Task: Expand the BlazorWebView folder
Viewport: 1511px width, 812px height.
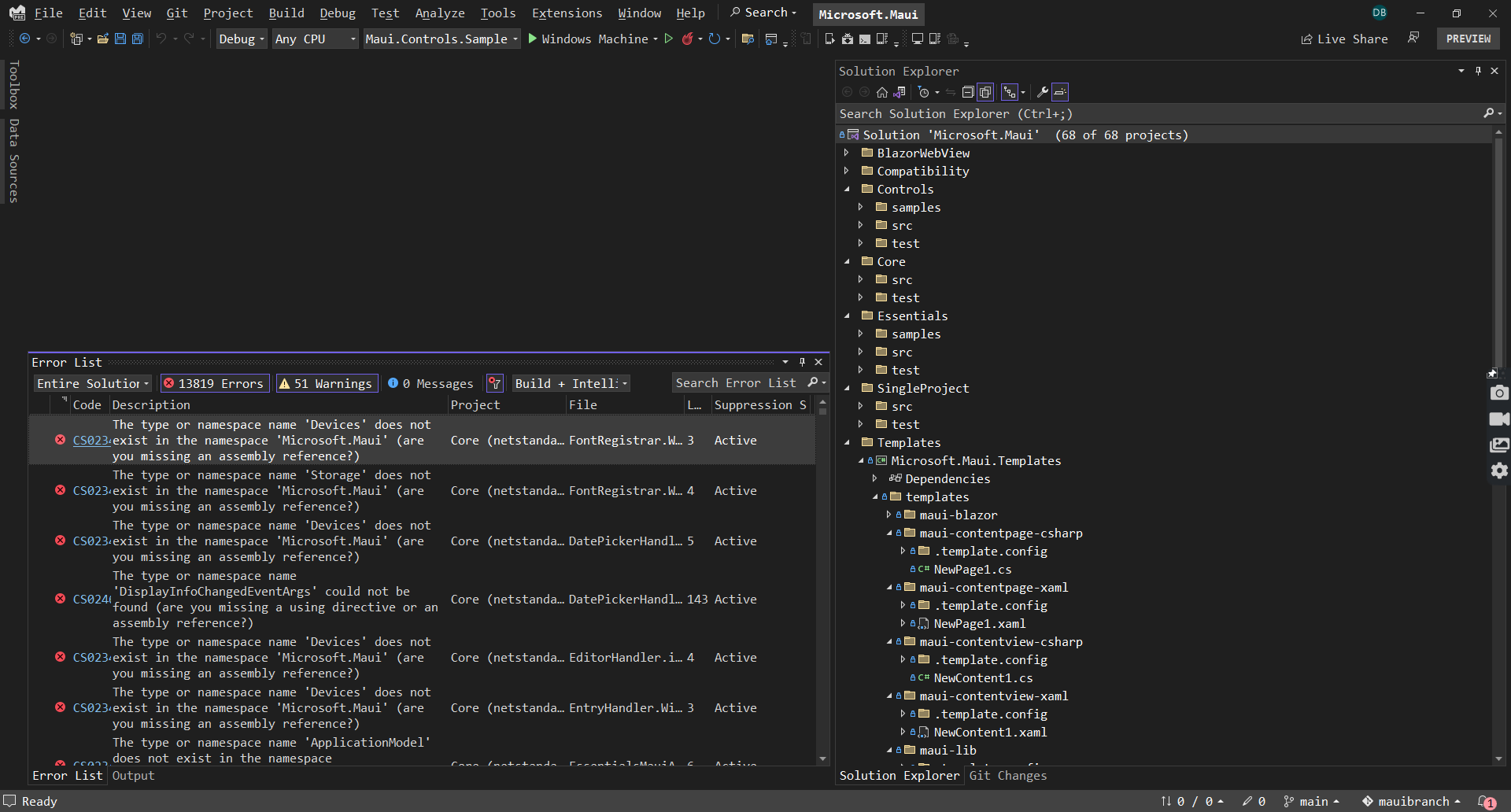Action: (847, 153)
